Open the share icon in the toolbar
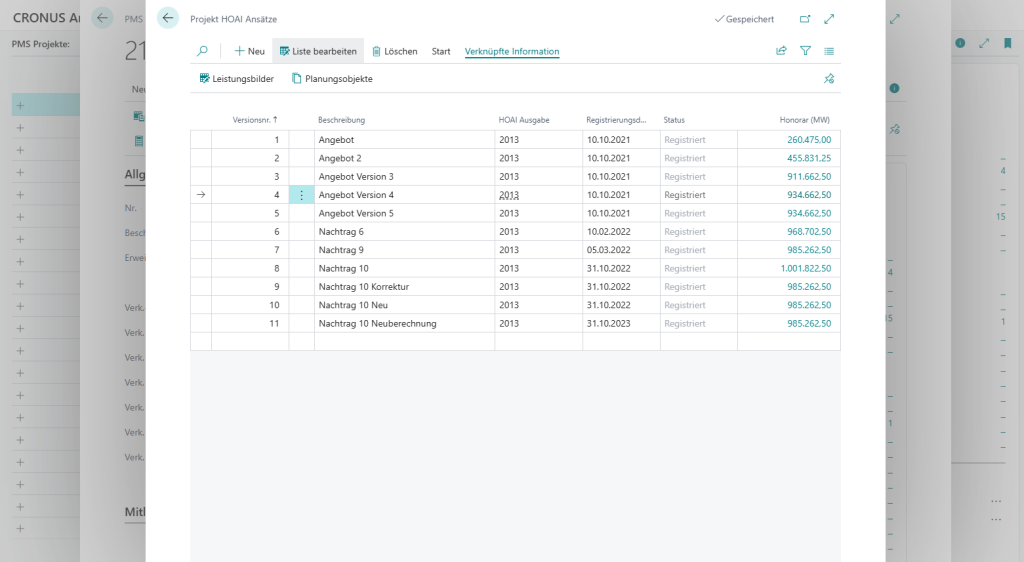 [781, 50]
